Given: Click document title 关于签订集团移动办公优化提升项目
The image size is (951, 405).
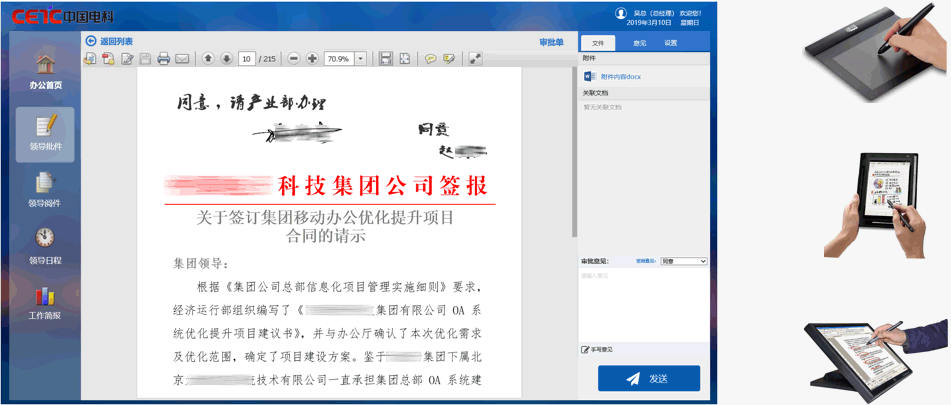Looking at the screenshot, I should pyautogui.click(x=325, y=218).
